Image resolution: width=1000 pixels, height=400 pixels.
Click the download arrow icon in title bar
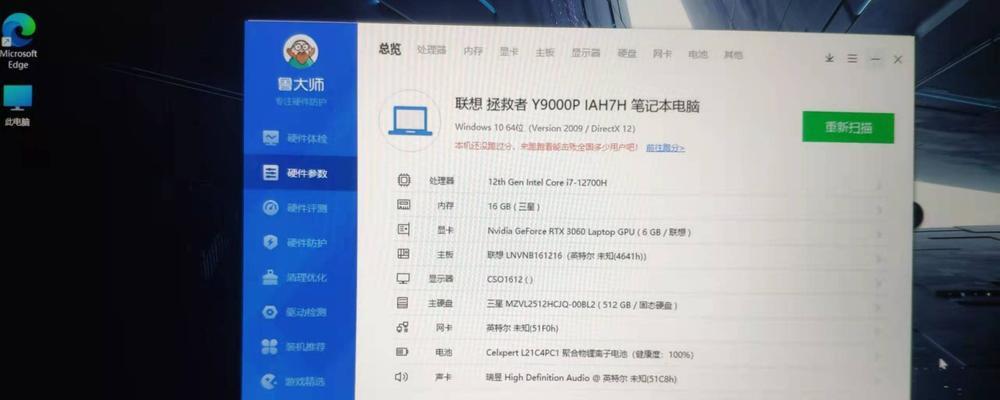[x=829, y=58]
